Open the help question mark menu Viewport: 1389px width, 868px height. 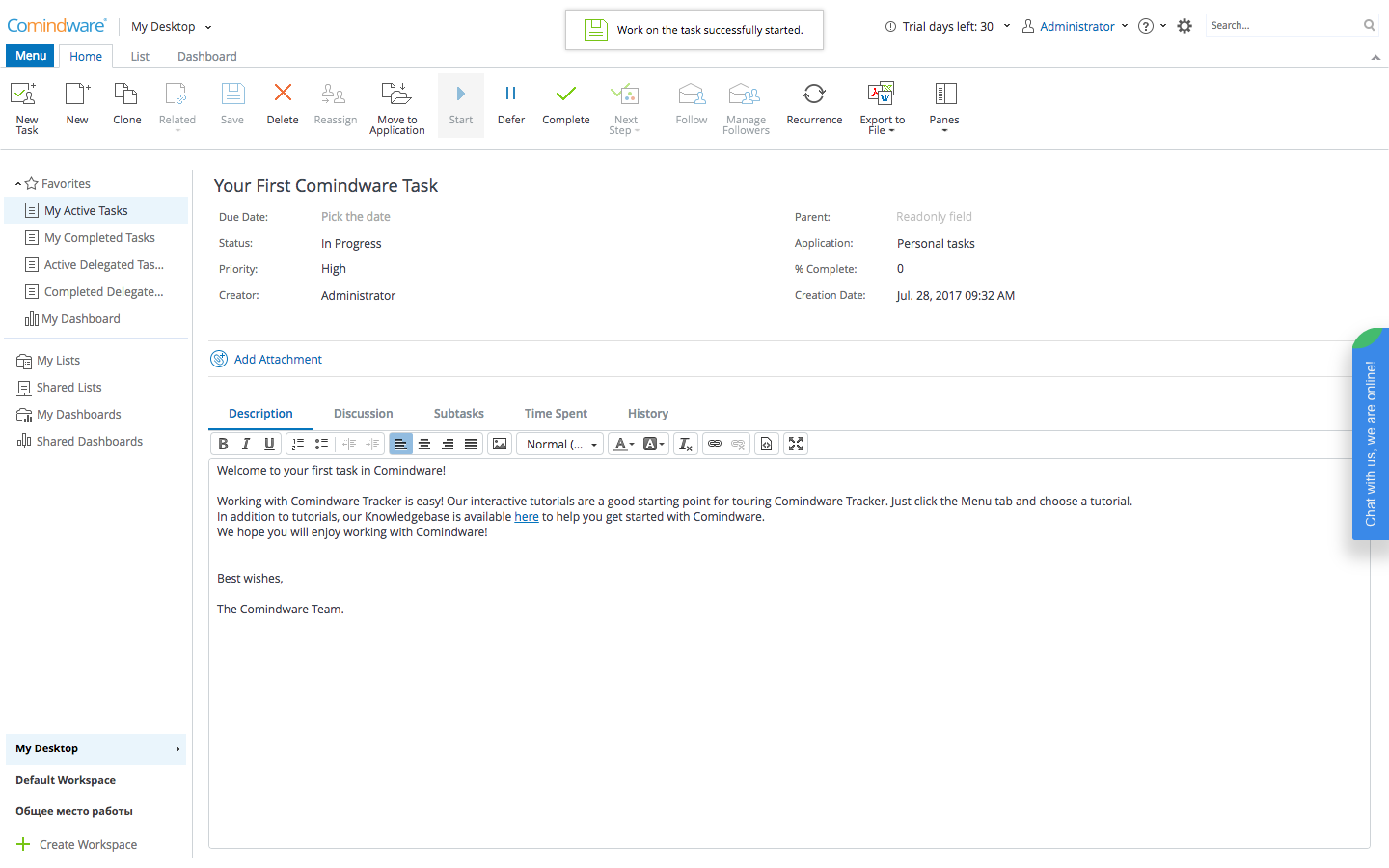[1152, 26]
